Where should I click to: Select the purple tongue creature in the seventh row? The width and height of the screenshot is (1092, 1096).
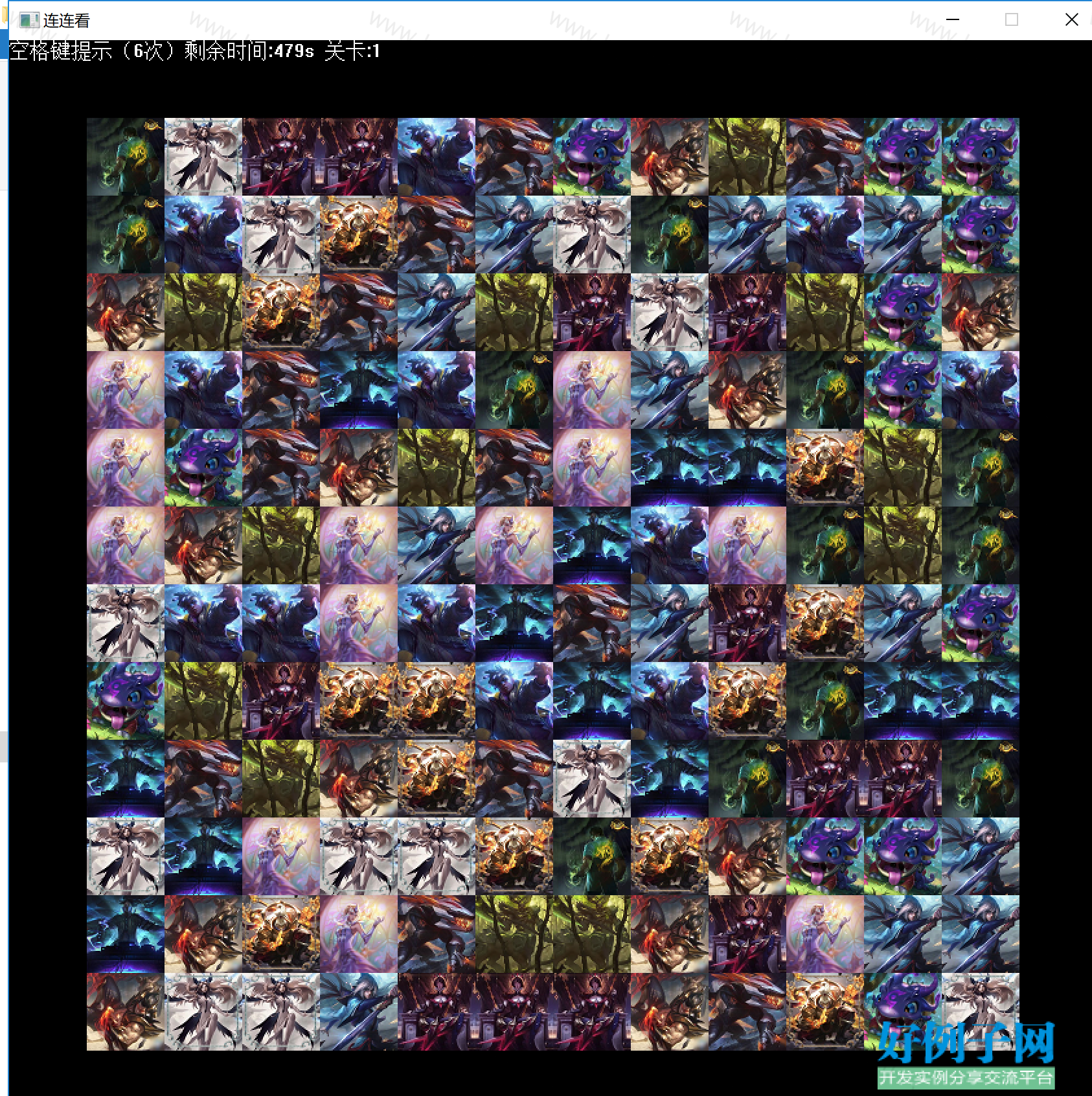(x=981, y=623)
